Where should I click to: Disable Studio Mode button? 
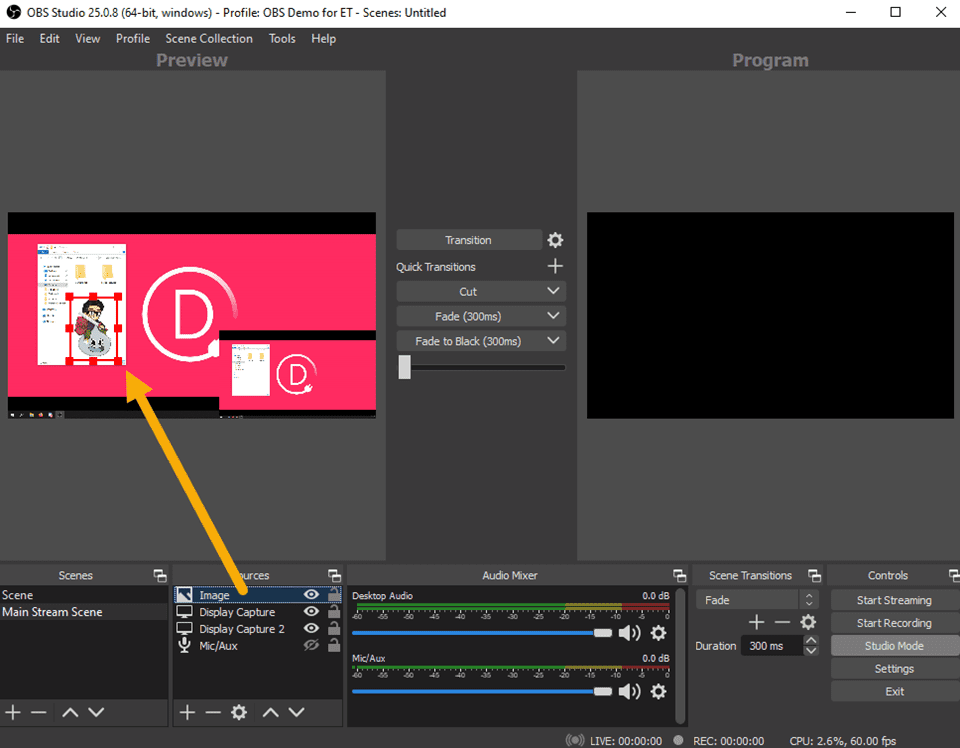tap(893, 646)
